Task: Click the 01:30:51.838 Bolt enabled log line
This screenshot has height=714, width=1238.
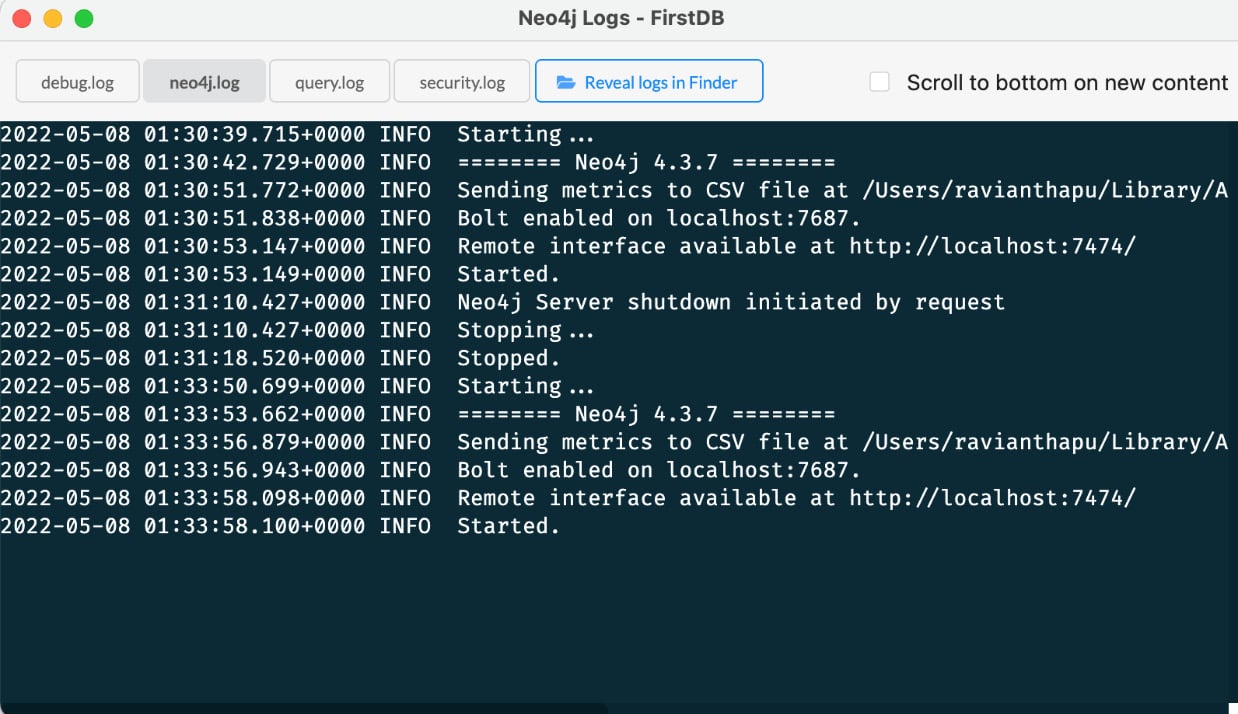Action: coord(430,218)
